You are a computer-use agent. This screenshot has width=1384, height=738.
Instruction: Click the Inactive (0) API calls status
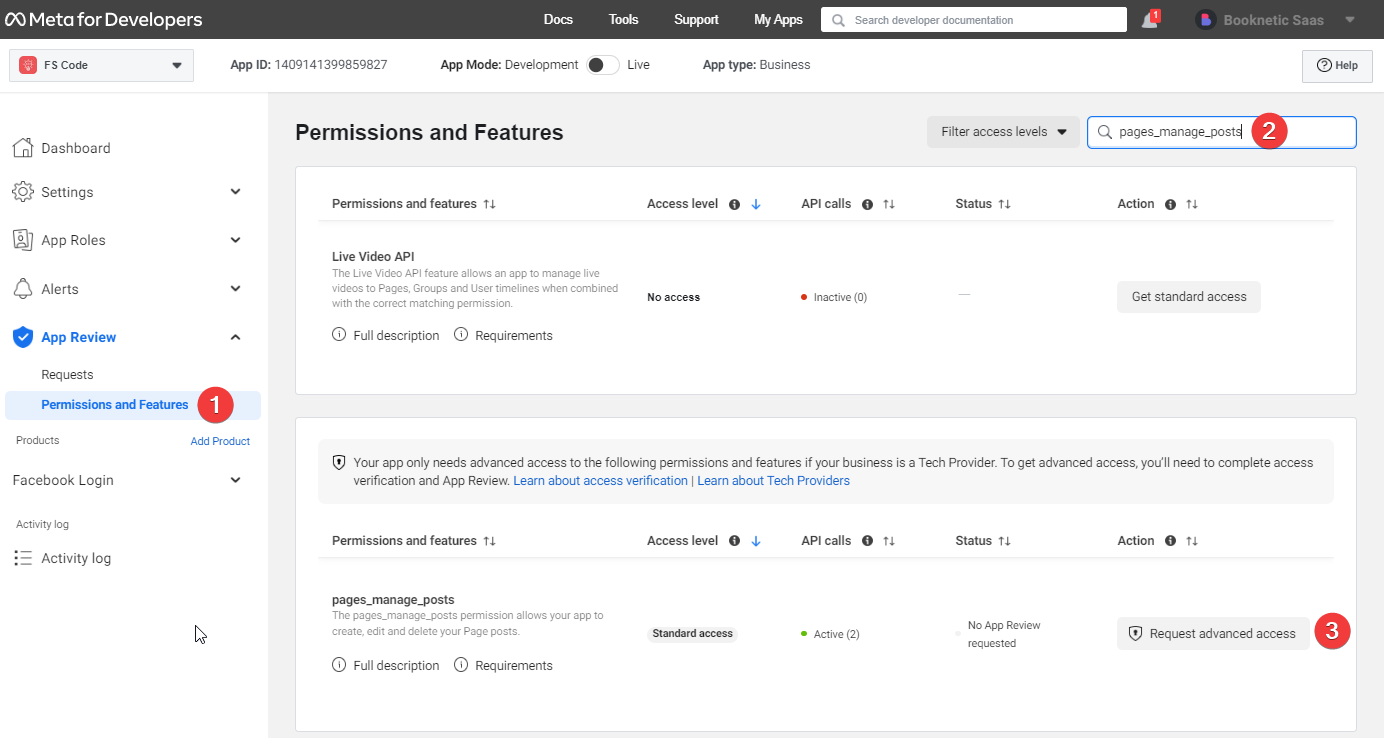click(x=834, y=298)
